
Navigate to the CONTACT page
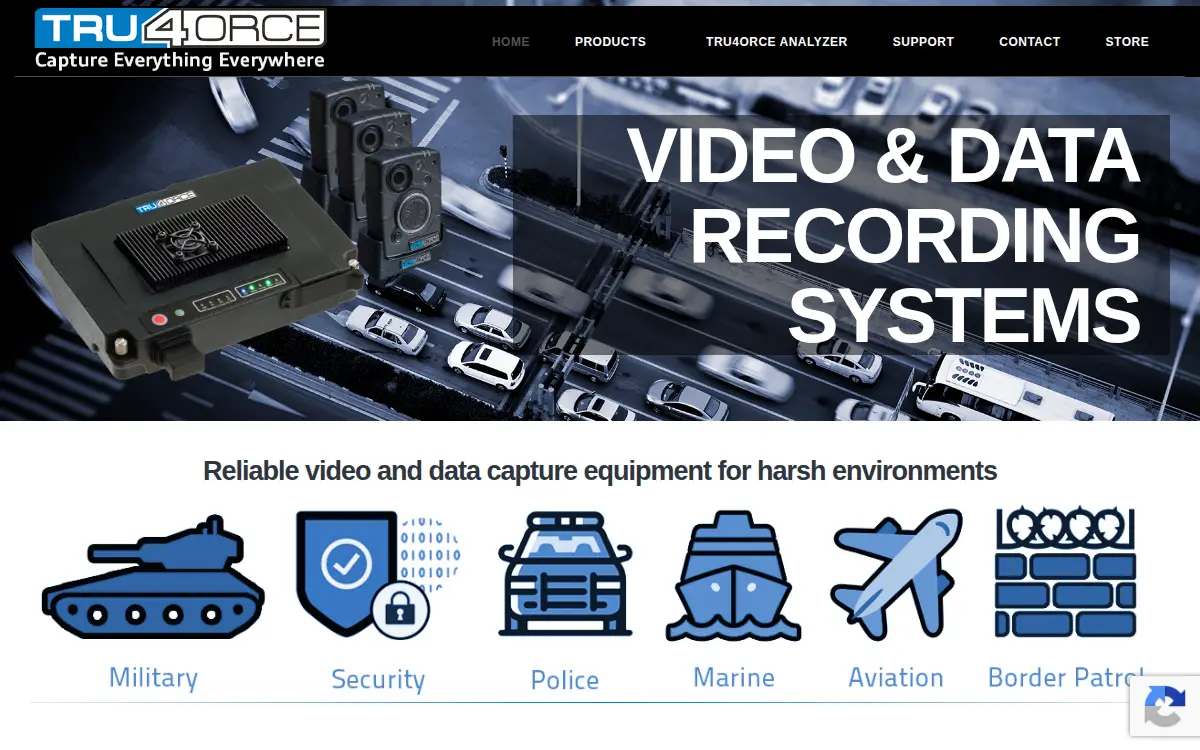click(1029, 42)
